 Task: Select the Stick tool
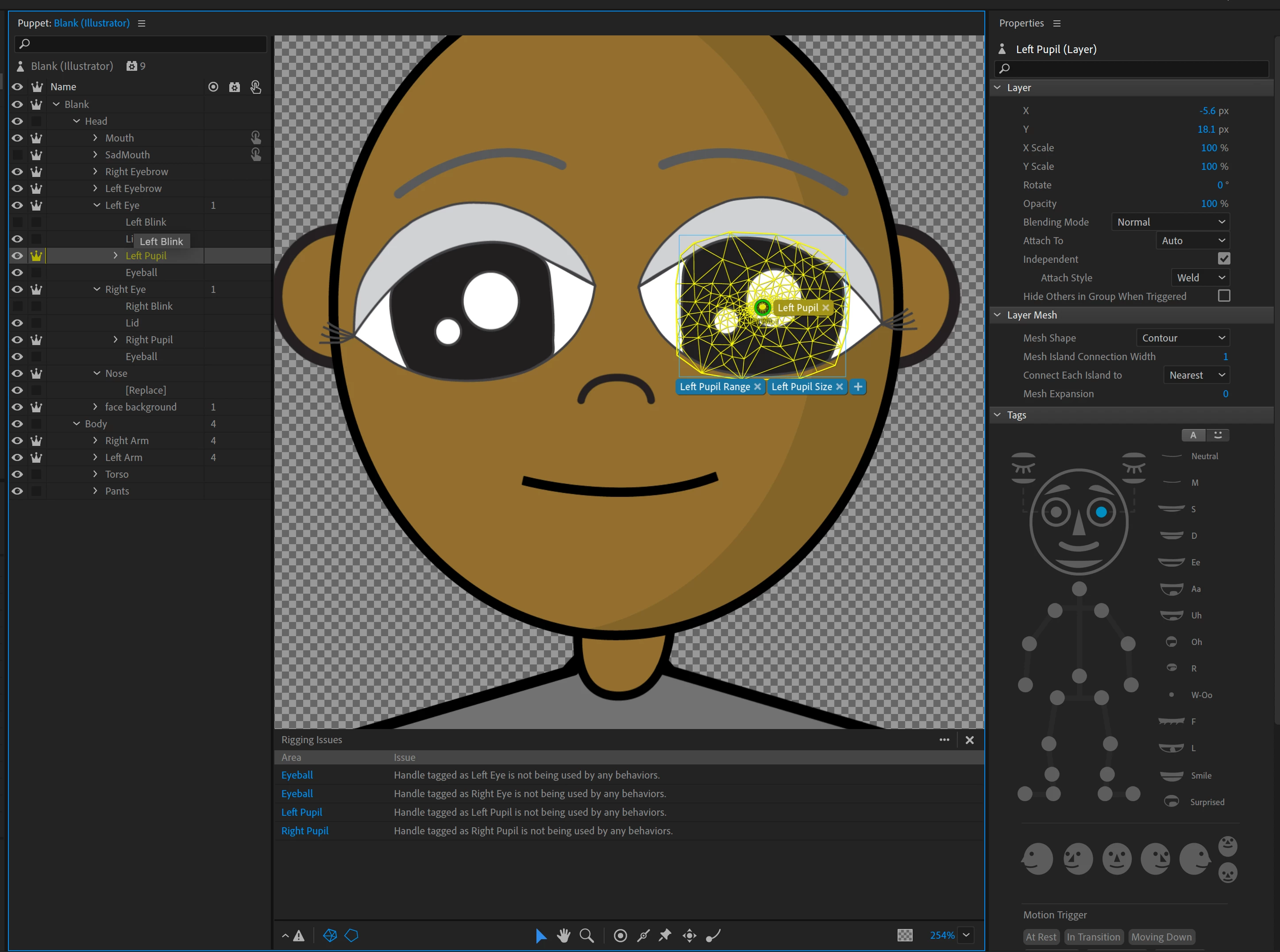pyautogui.click(x=644, y=935)
